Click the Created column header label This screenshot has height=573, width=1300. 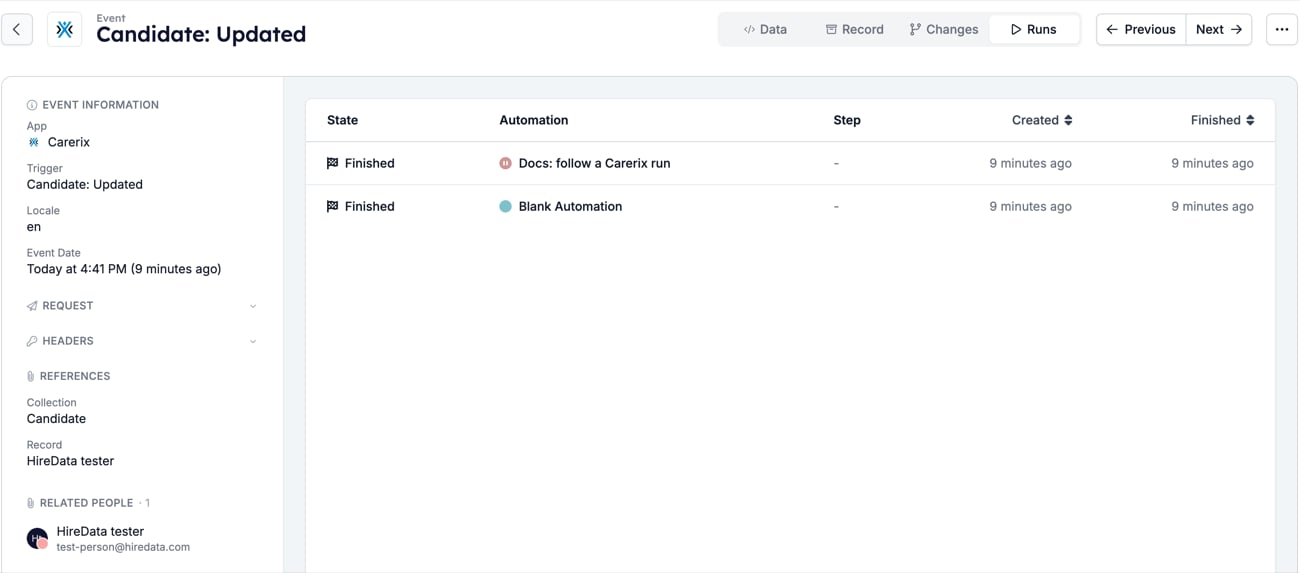point(1035,120)
